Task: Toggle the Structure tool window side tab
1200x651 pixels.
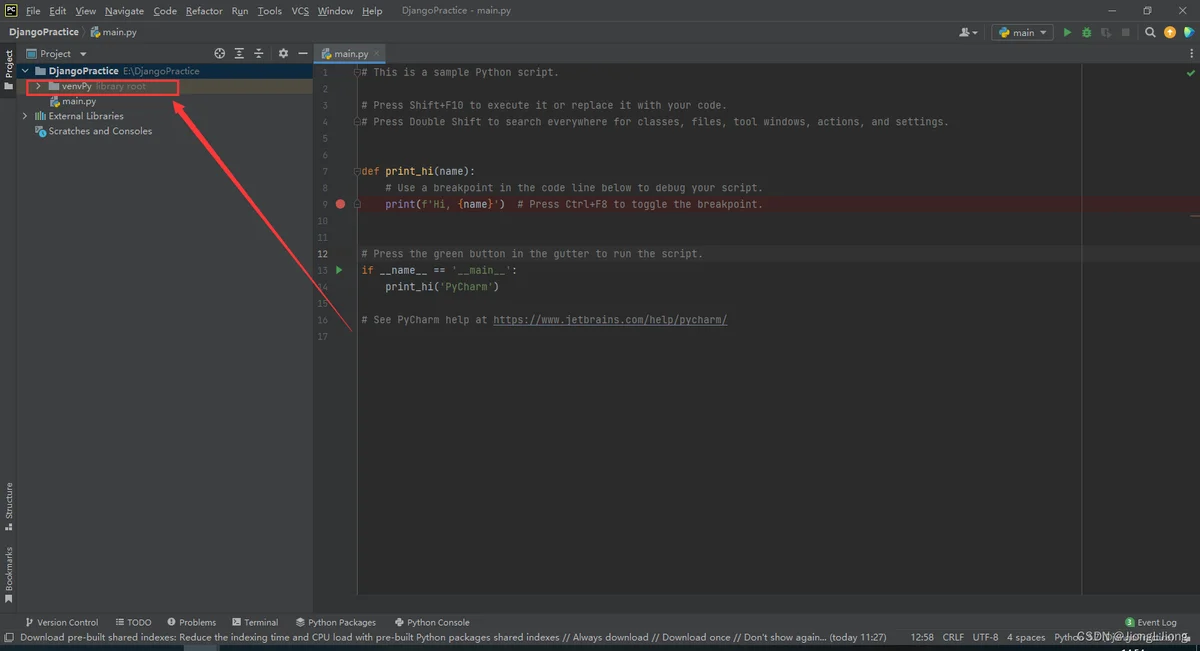Action: 8,506
